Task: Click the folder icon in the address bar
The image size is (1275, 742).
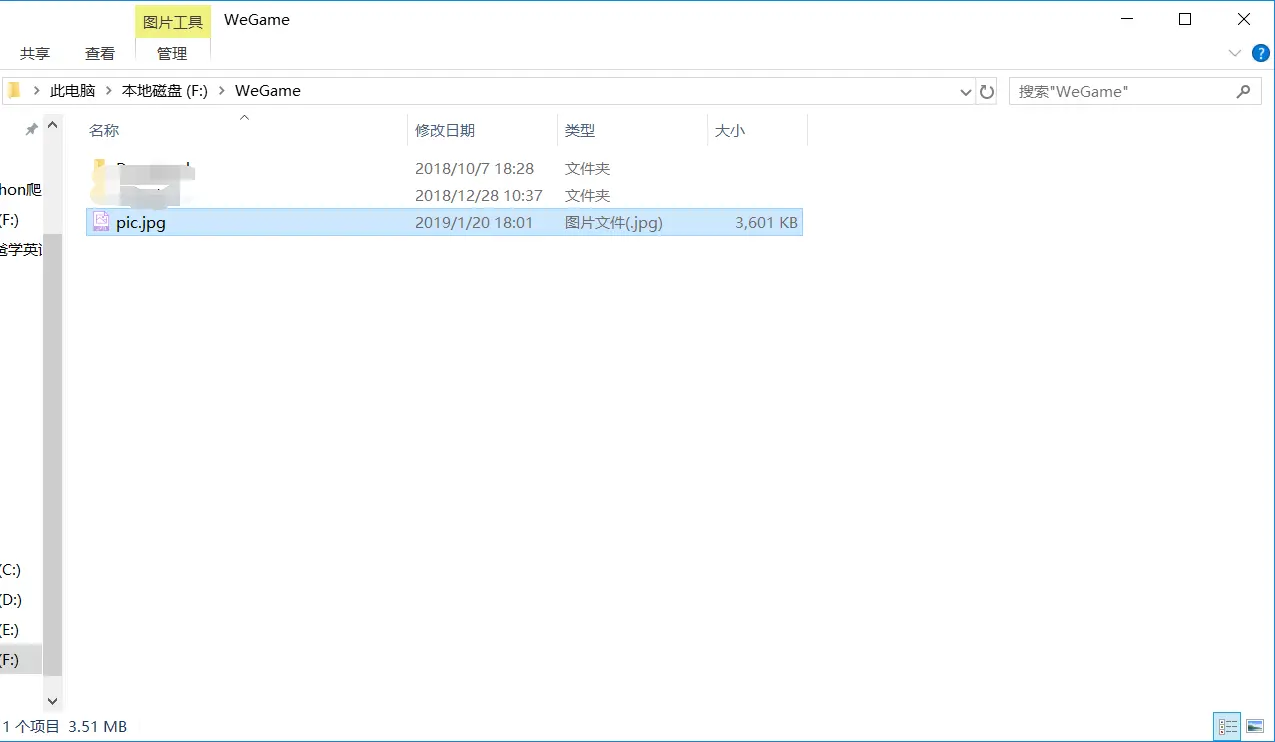Action: (14, 91)
